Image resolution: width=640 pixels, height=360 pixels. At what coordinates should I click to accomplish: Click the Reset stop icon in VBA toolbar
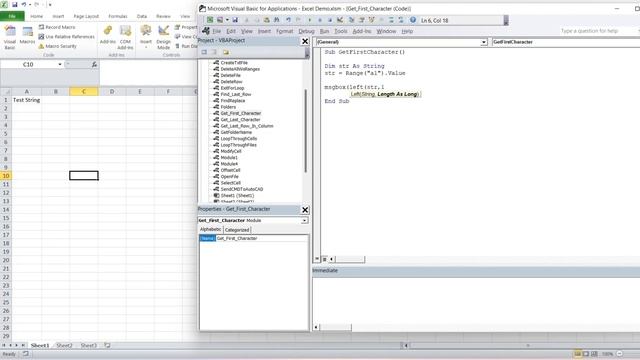[330, 20]
